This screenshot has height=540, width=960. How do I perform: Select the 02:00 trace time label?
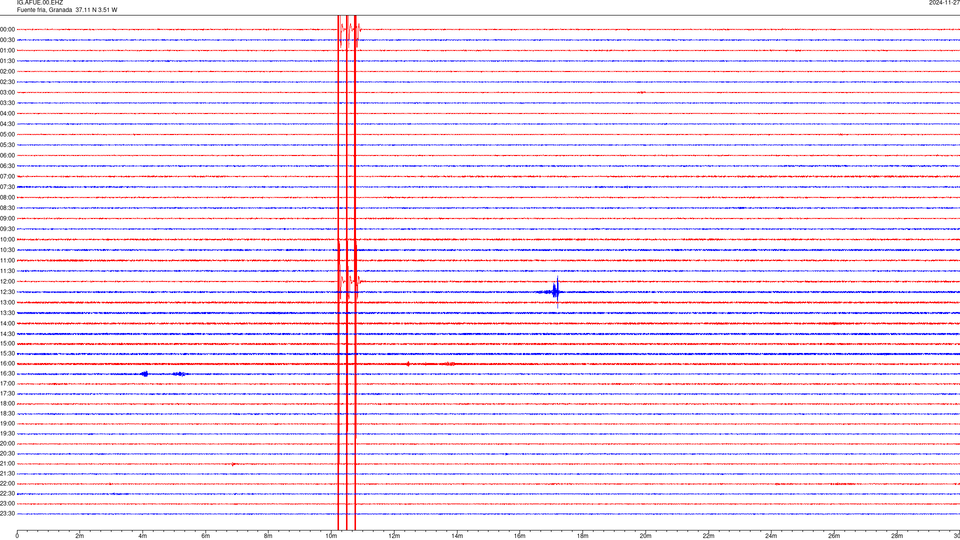point(7,72)
